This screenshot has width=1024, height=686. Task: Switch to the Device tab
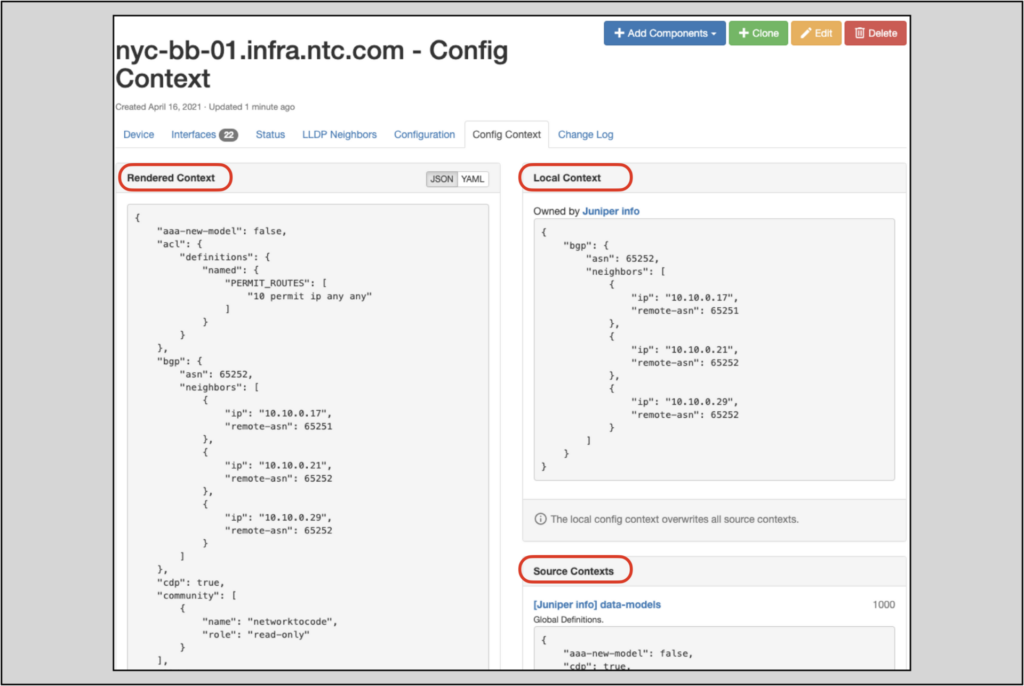(138, 135)
